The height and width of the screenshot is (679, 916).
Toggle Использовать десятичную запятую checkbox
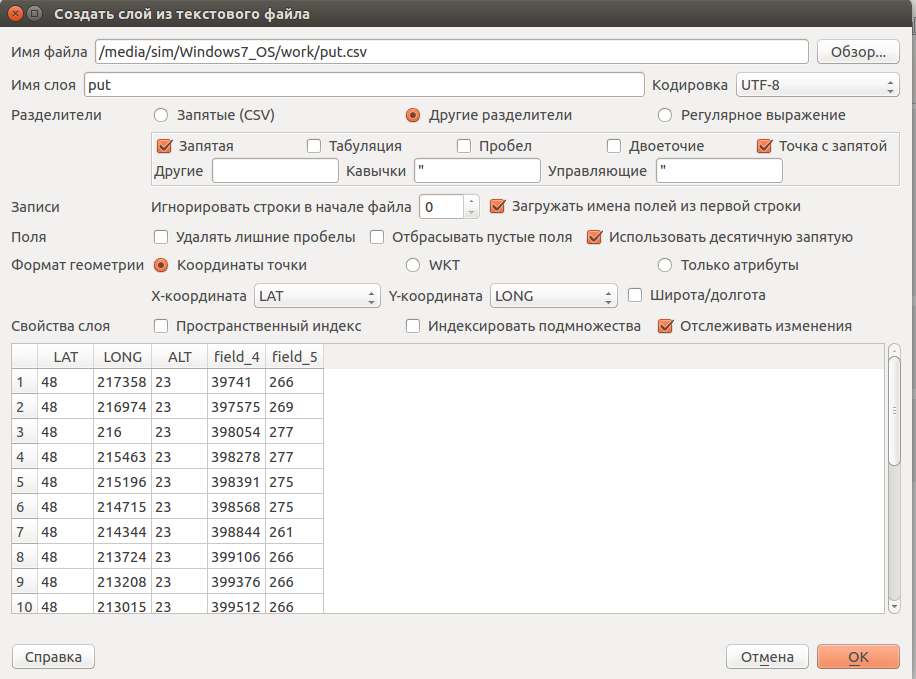[595, 237]
